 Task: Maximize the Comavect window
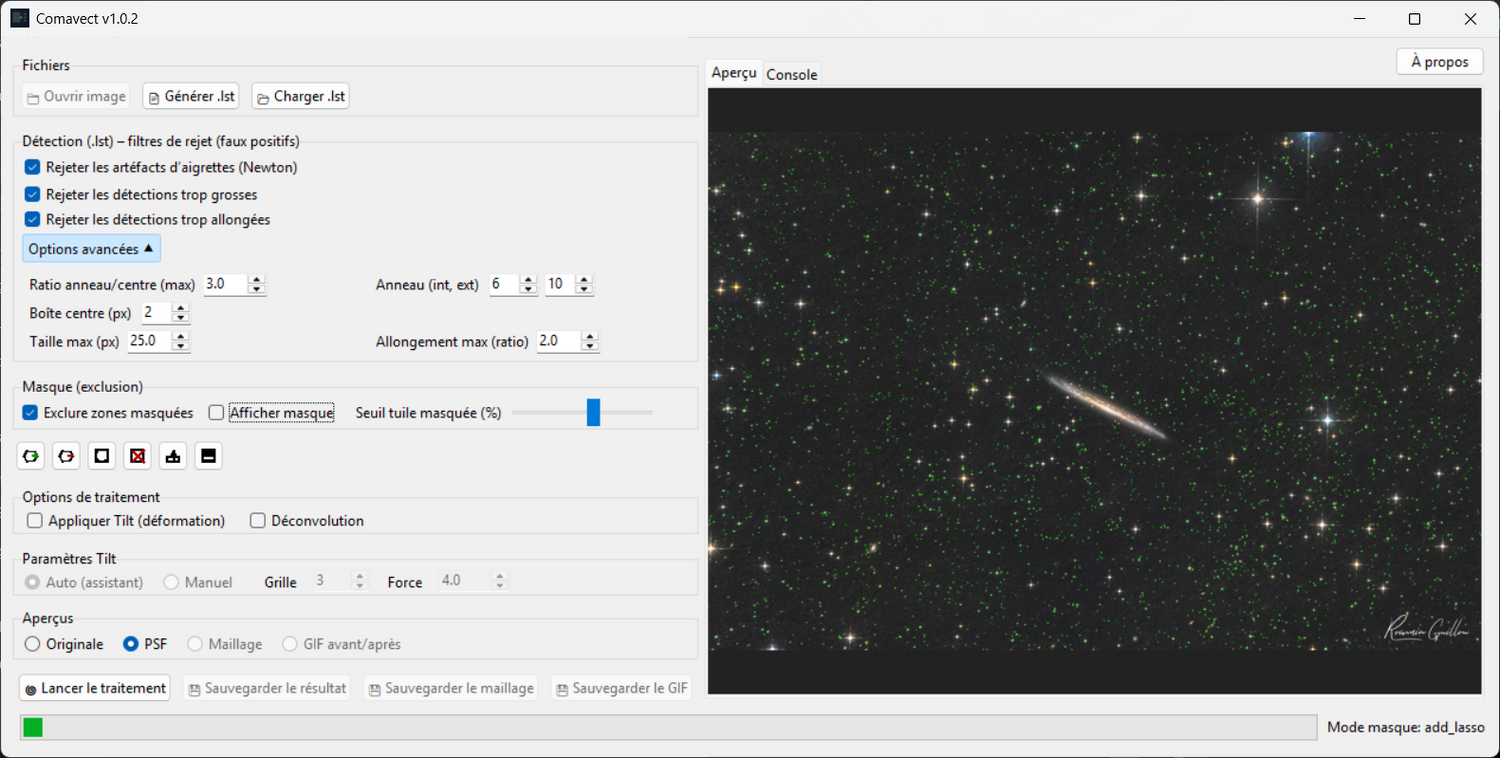1414,19
